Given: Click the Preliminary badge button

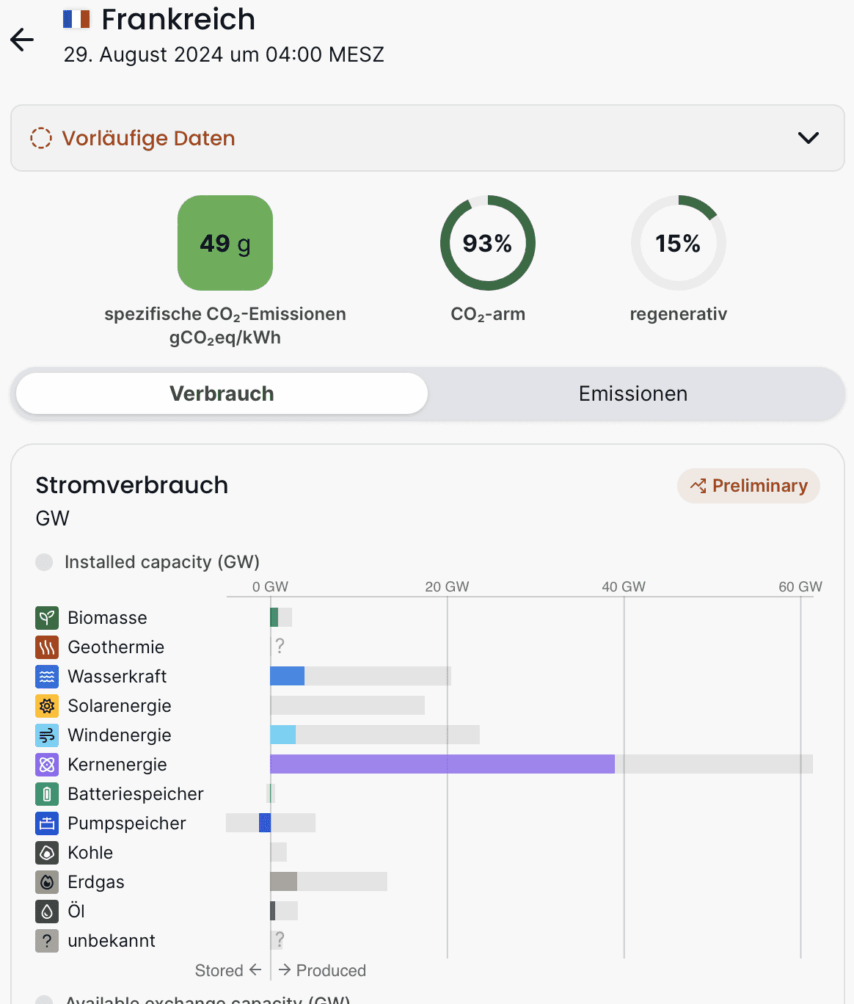Looking at the screenshot, I should [x=748, y=486].
